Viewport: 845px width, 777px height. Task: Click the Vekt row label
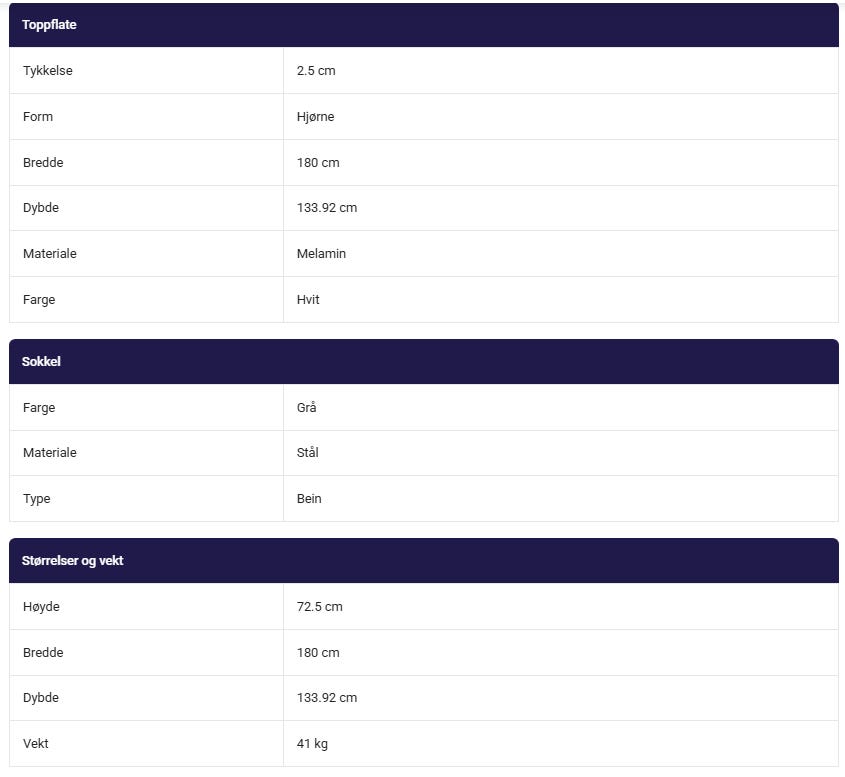click(36, 744)
